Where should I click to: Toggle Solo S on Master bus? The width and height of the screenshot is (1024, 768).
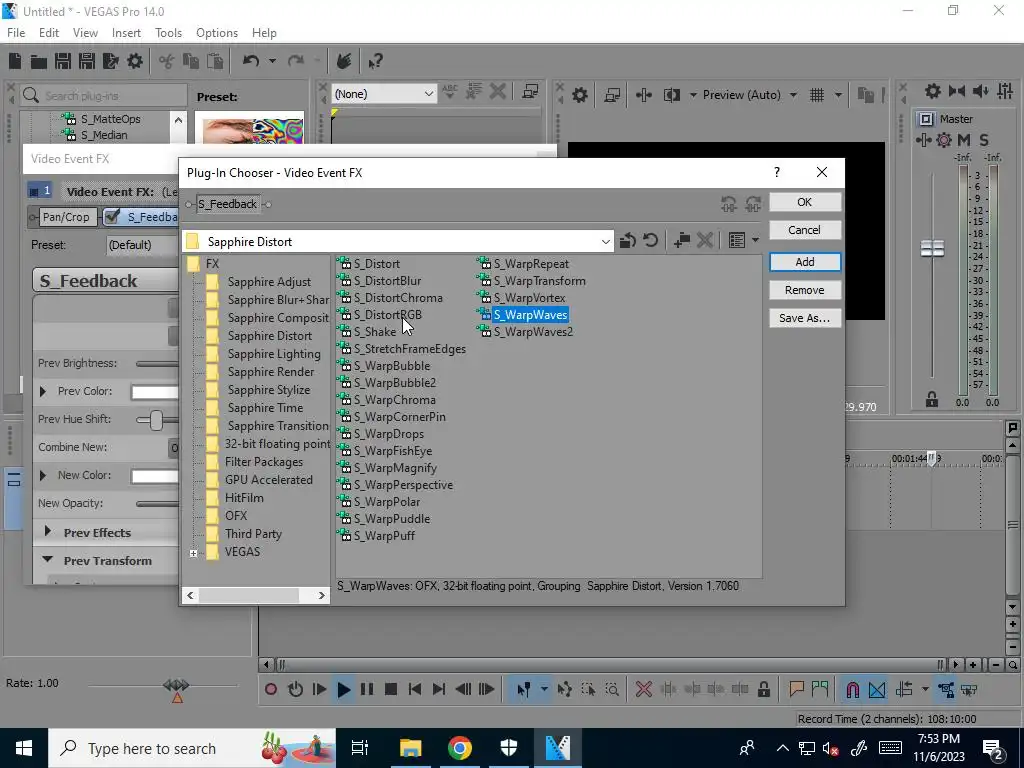[x=984, y=140]
